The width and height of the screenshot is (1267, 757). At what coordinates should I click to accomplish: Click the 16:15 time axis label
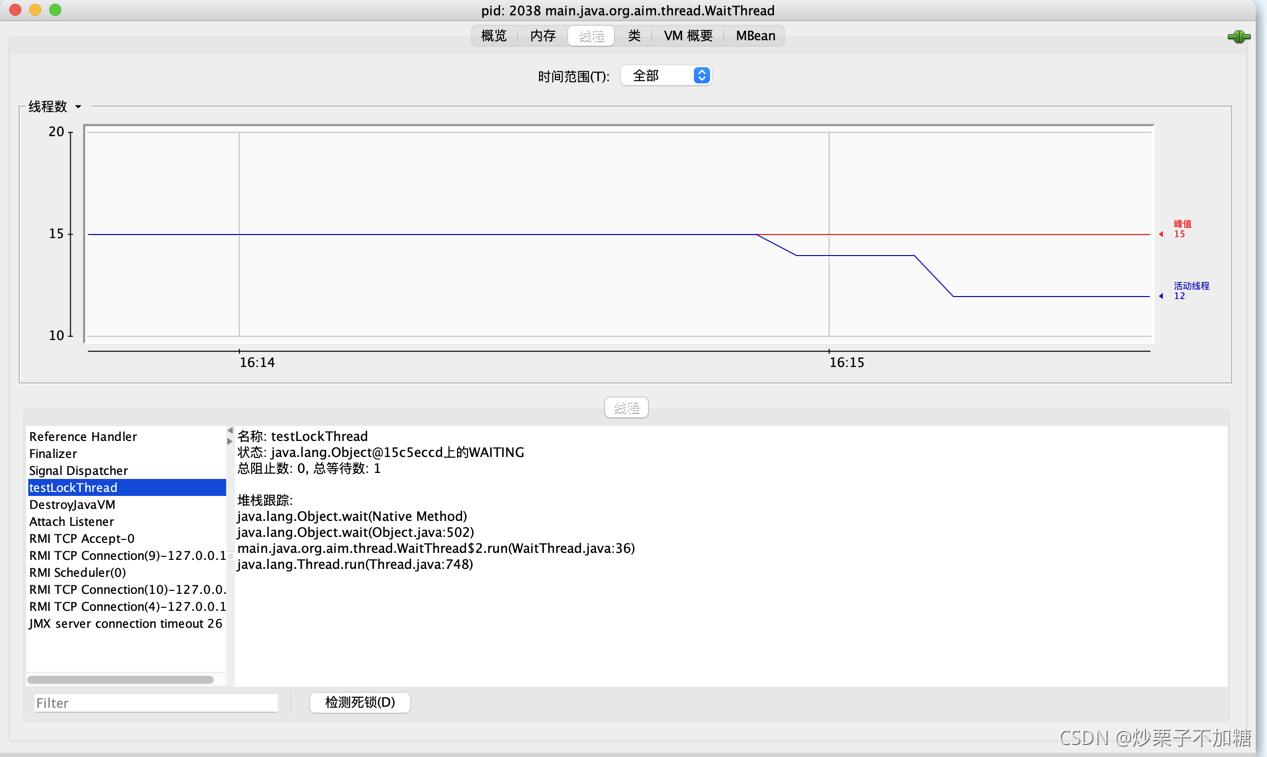846,363
